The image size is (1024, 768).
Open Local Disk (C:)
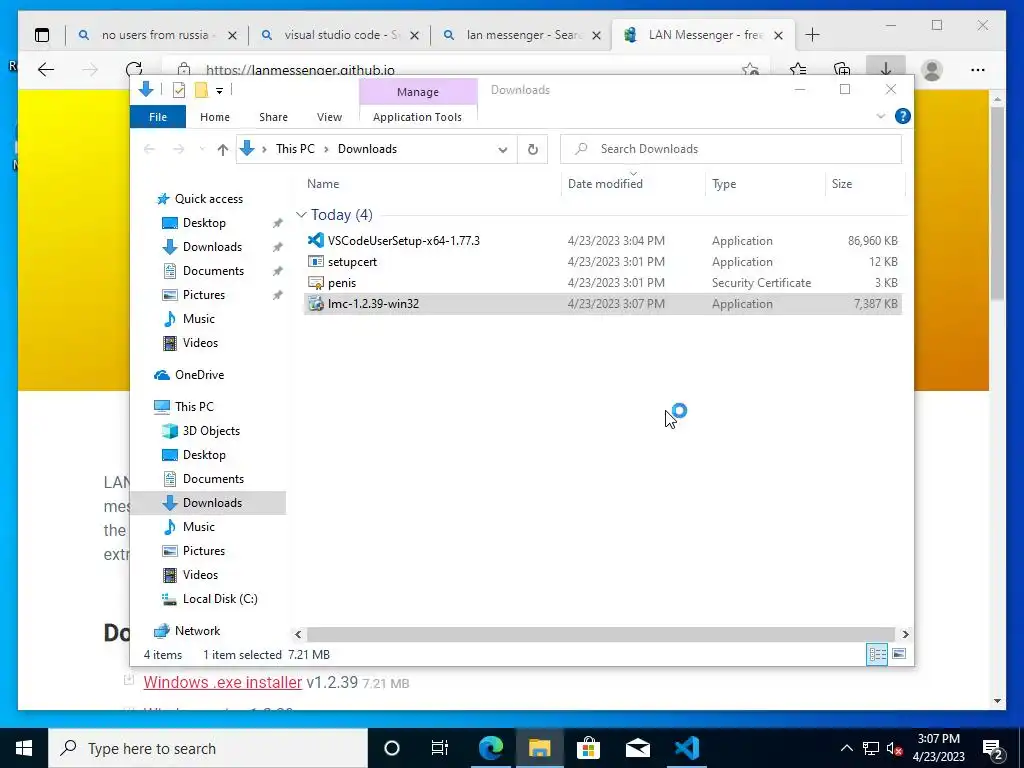point(220,599)
